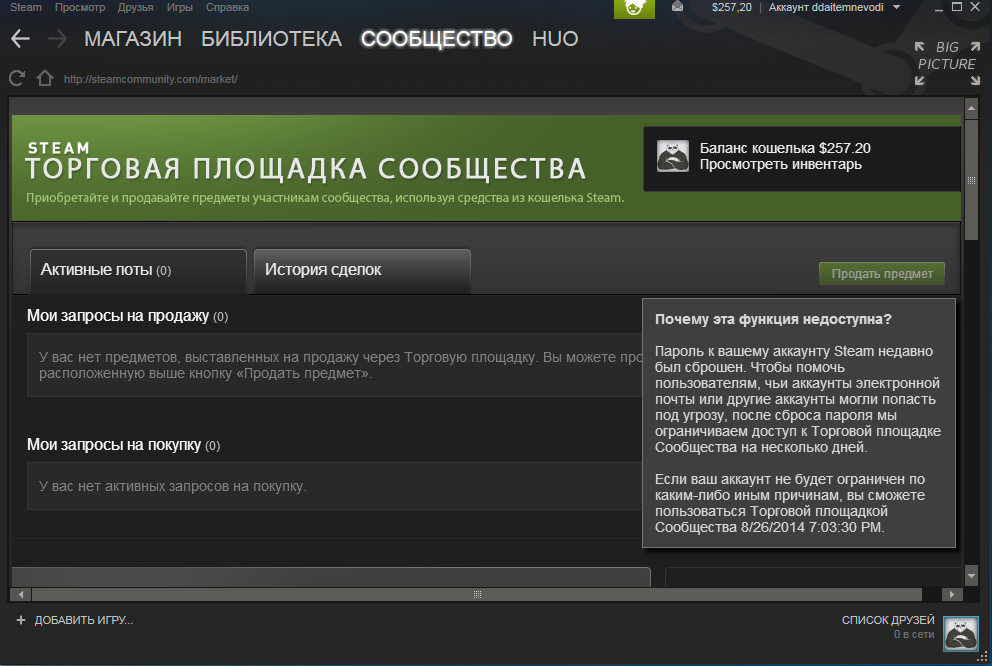Click the URL address steamcommunity.com/market/
The width and height of the screenshot is (992, 666).
coord(151,79)
